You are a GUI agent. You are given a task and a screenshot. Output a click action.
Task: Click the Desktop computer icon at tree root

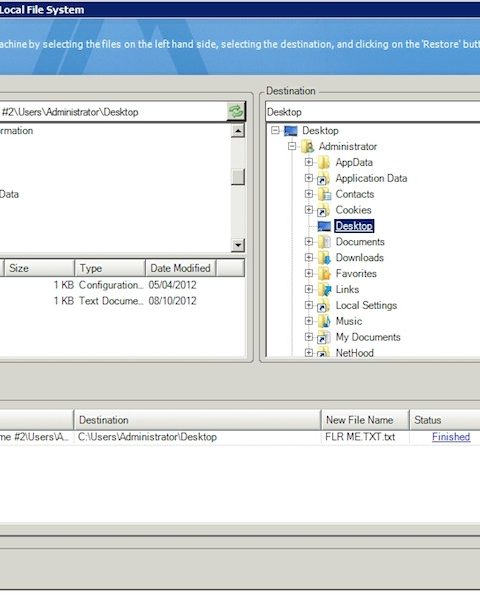(291, 131)
